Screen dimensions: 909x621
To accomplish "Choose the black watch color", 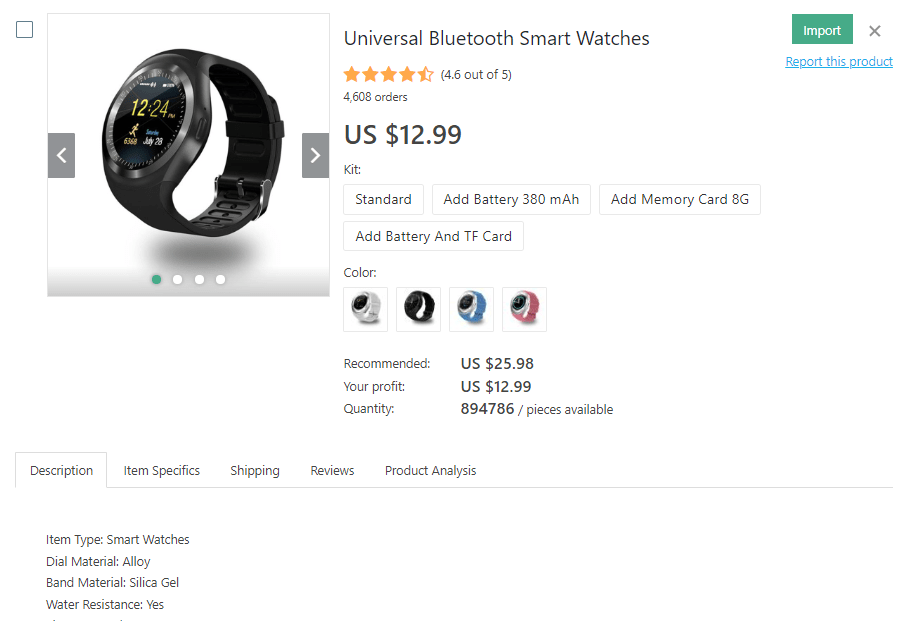I will coord(419,309).
